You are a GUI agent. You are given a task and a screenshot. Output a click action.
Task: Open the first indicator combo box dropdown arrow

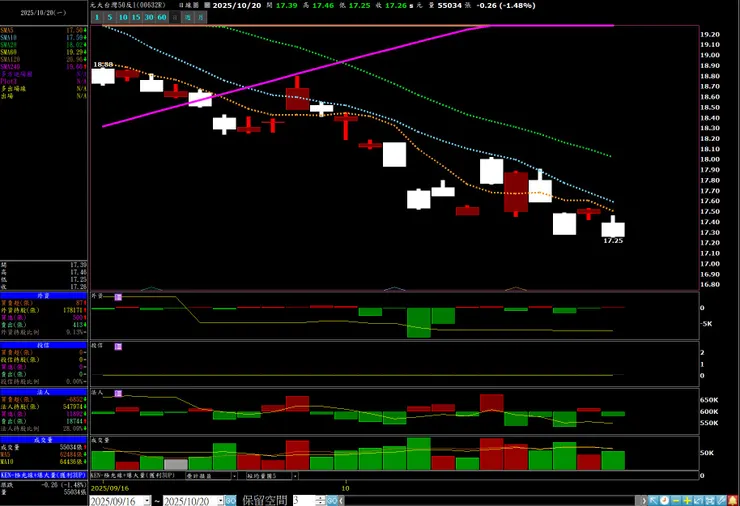click(x=234, y=476)
